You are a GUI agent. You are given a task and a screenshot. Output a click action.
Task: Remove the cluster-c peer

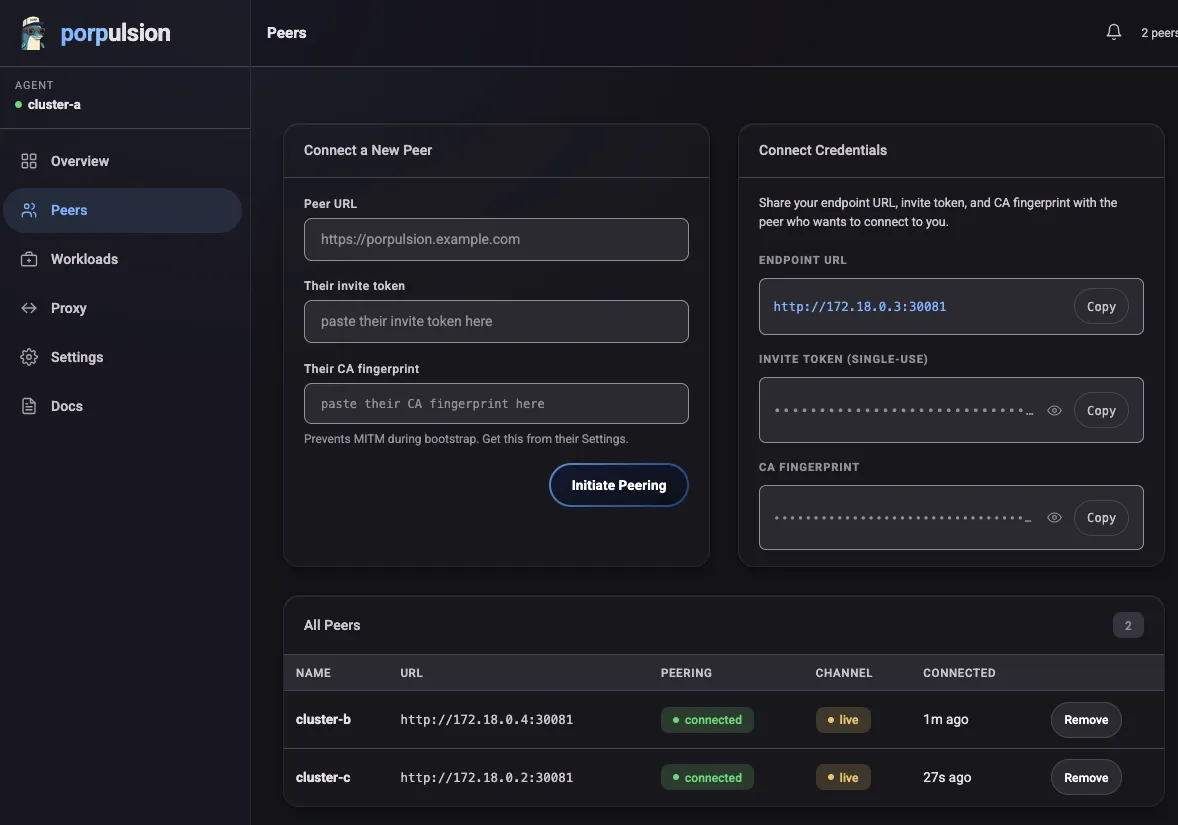(x=1086, y=778)
